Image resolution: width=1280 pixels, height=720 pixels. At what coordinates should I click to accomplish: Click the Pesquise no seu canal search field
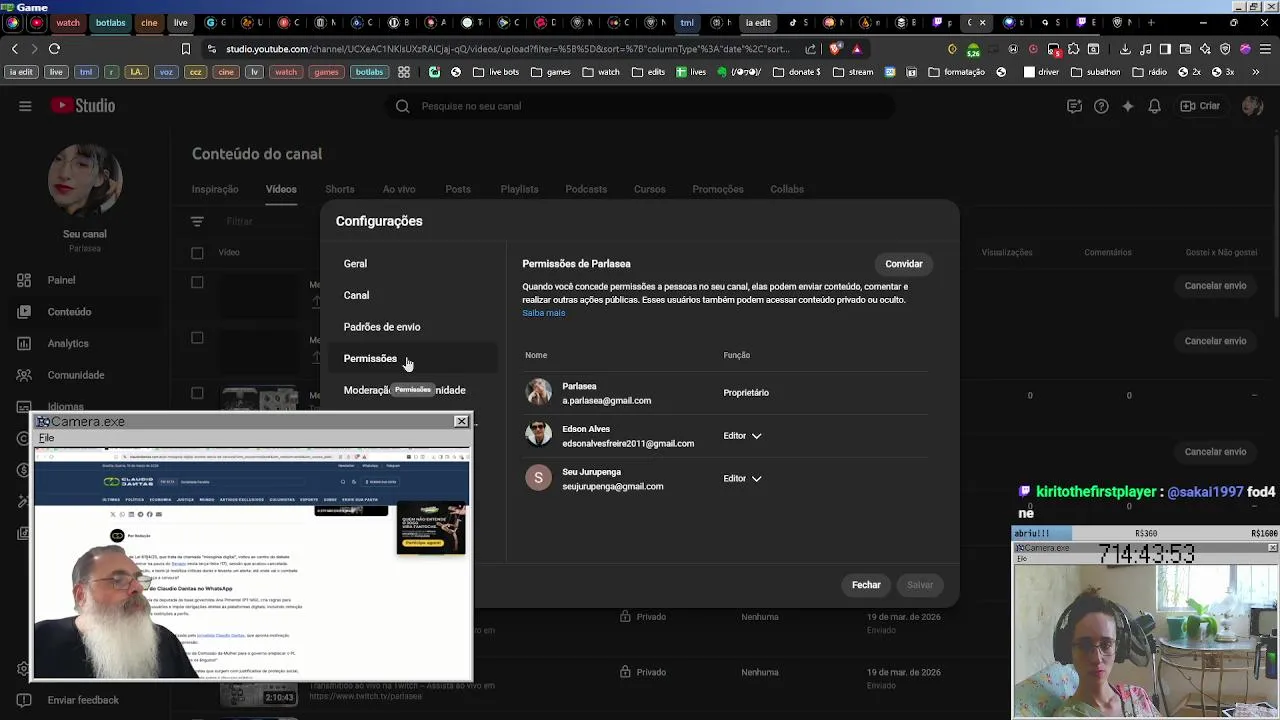click(x=640, y=106)
